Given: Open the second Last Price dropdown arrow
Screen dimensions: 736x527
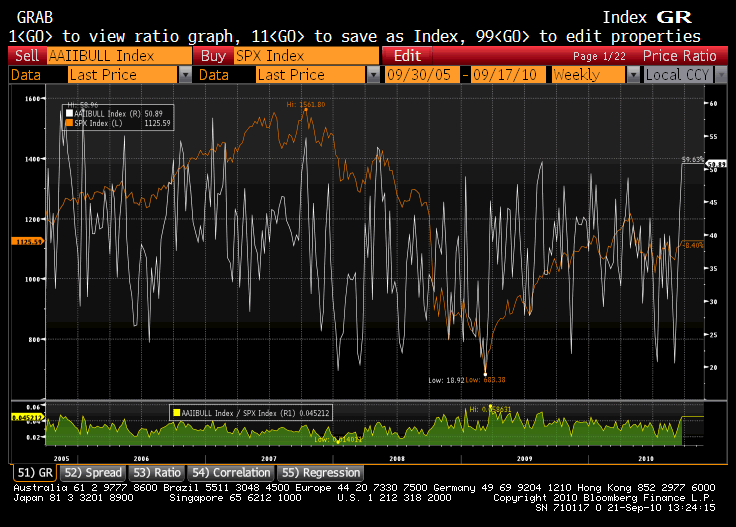Looking at the screenshot, I should (x=373, y=75).
